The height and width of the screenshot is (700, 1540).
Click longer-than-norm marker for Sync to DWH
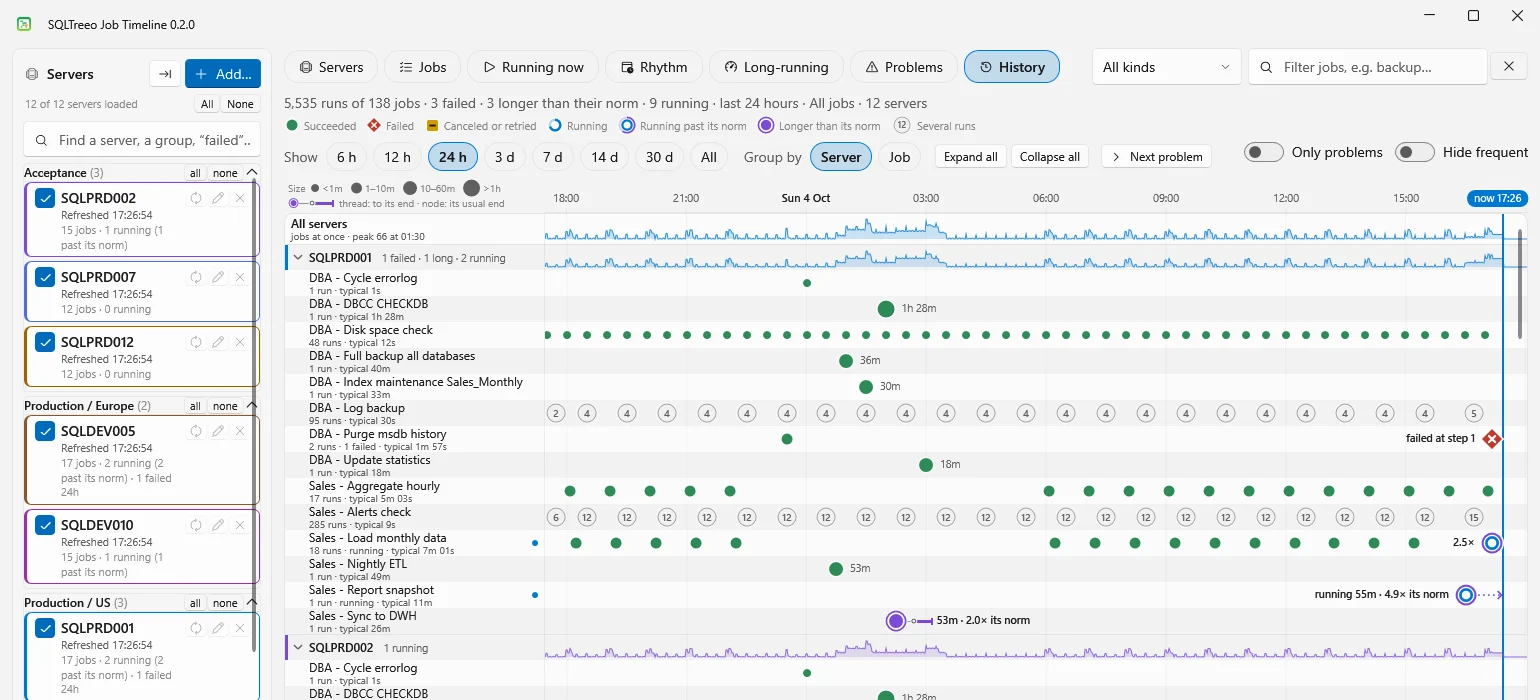pyautogui.click(x=896, y=621)
